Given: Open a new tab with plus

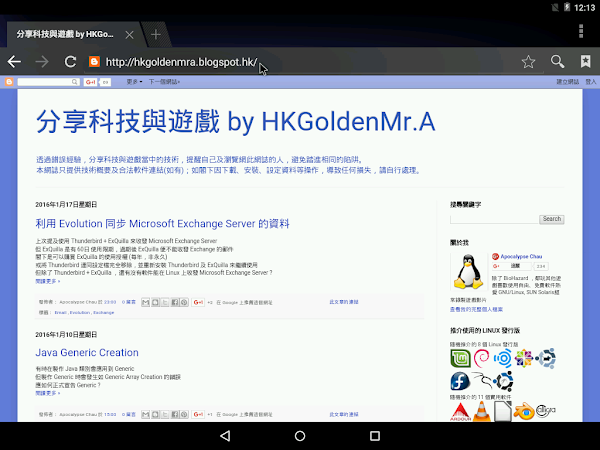Looking at the screenshot, I should (155, 35).
